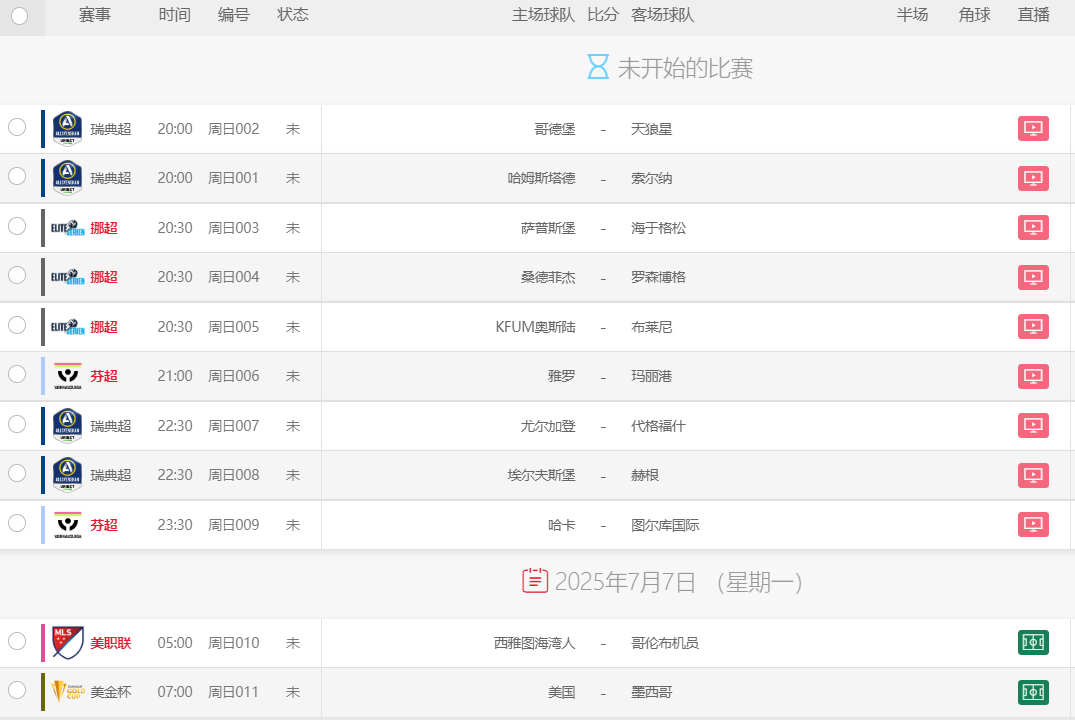Open 芬超 league link in 周日006 row
Screen dimensions: 1075x720
coord(104,376)
